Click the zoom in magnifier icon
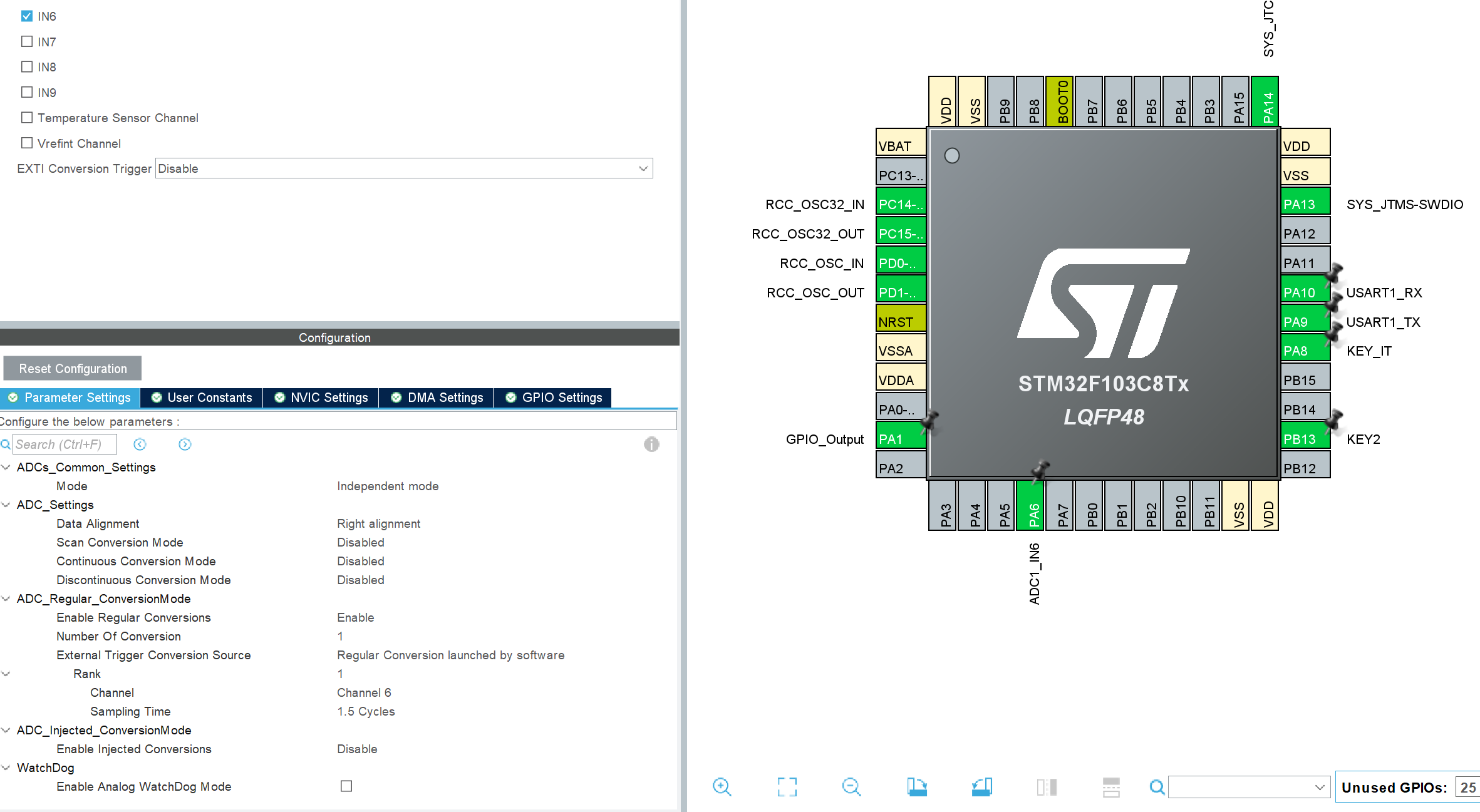Image resolution: width=1480 pixels, height=812 pixels. pos(722,787)
